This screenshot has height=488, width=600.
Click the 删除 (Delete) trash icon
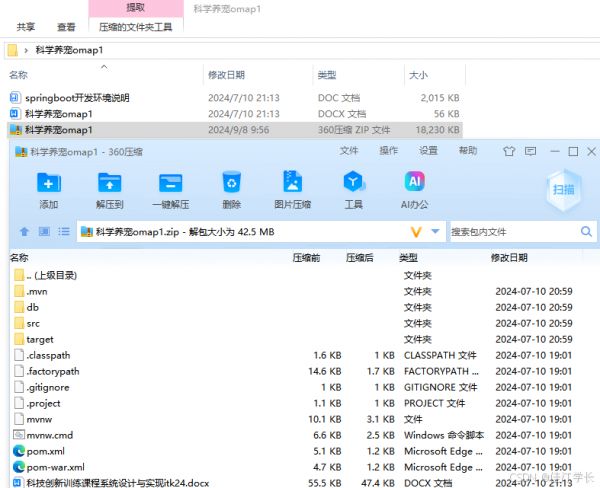click(x=232, y=182)
